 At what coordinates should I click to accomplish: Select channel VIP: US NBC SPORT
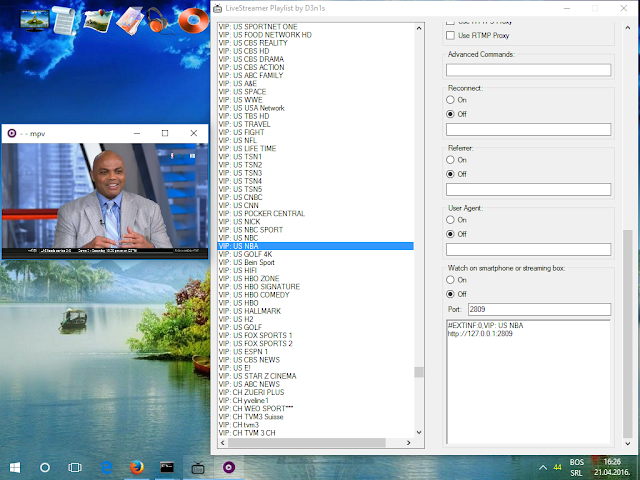pos(316,229)
